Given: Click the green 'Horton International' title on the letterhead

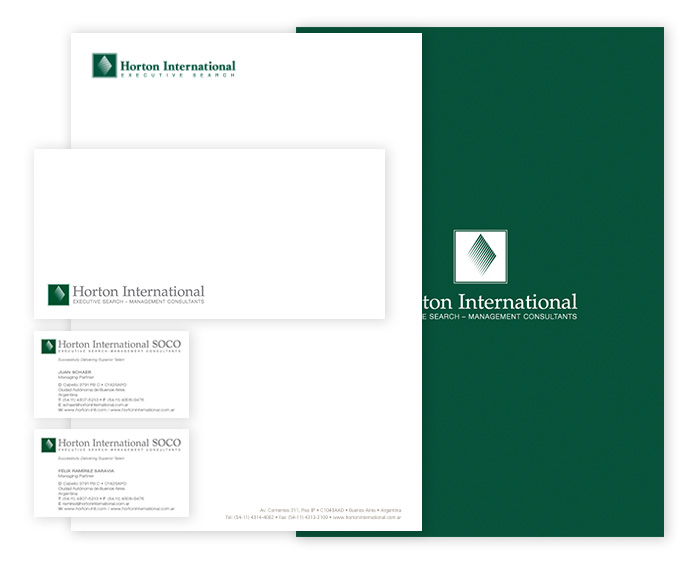Looking at the screenshot, I should tap(178, 66).
